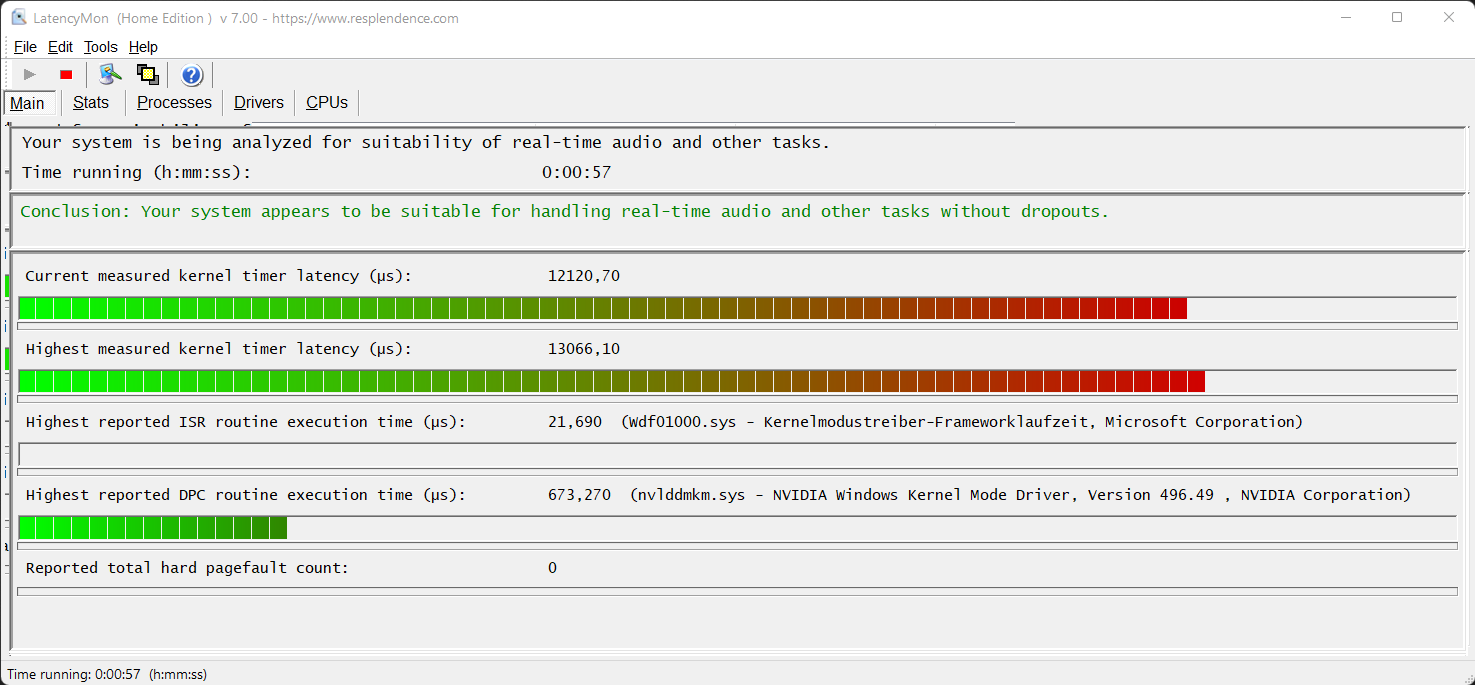1475x685 pixels.
Task: Close the LatencyMon window
Action: pos(1449,17)
